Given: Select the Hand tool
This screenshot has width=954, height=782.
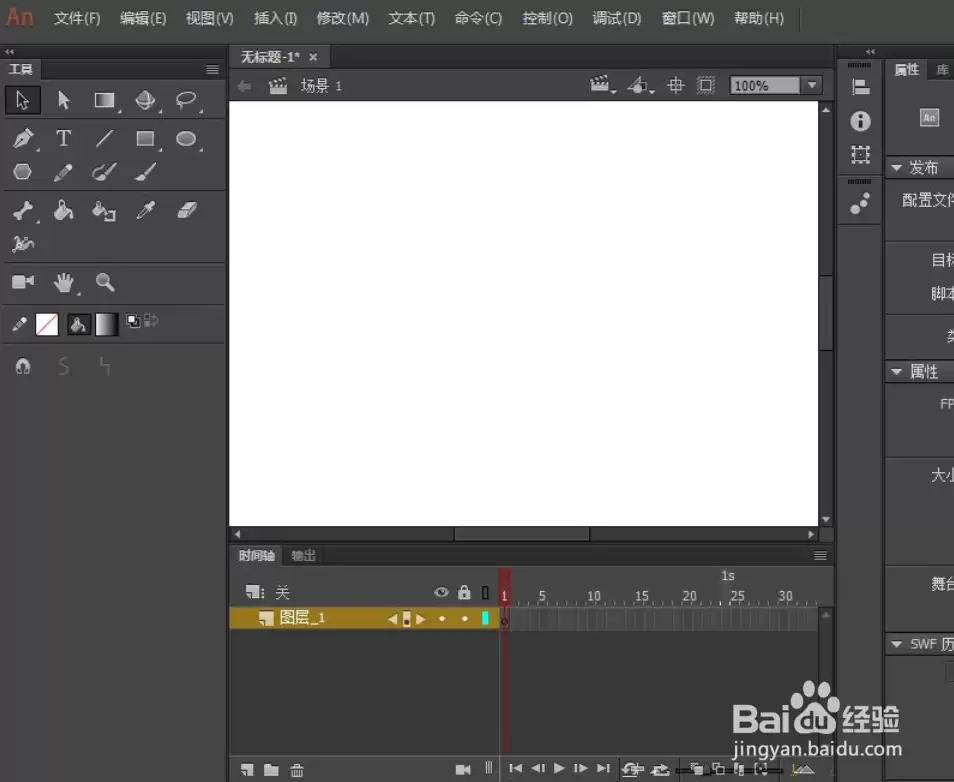Looking at the screenshot, I should (63, 282).
